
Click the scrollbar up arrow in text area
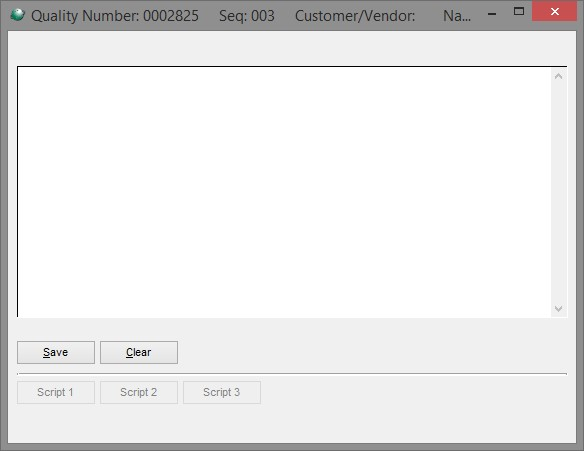tap(558, 77)
